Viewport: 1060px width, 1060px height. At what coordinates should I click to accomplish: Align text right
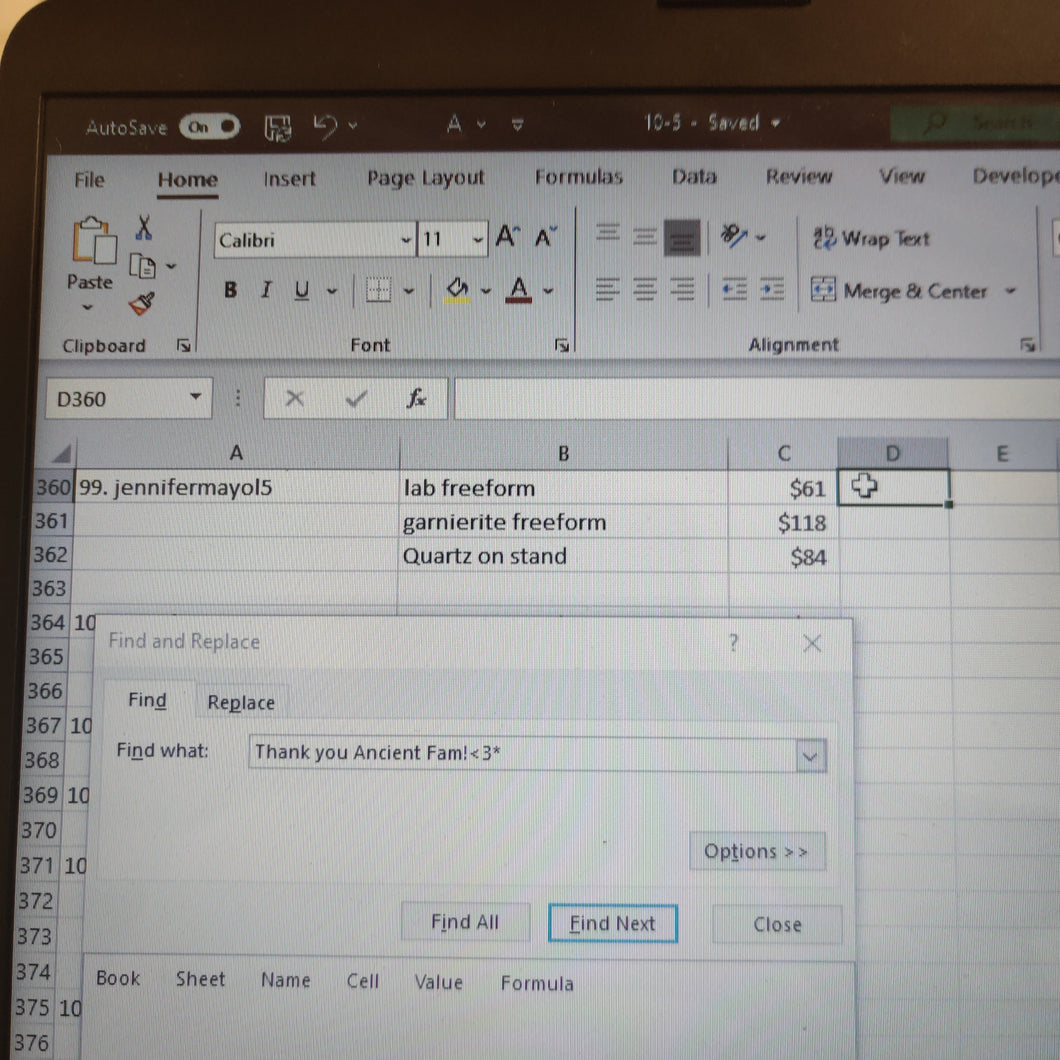pyautogui.click(x=682, y=289)
